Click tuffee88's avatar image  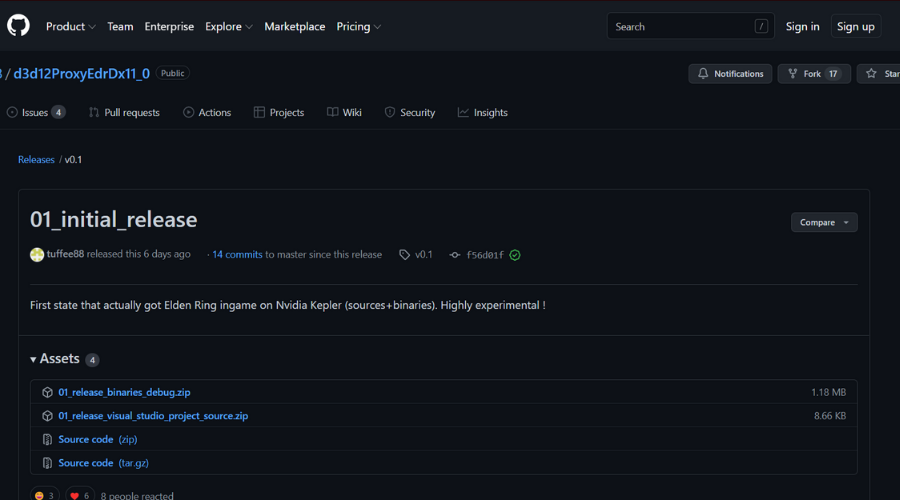37,255
